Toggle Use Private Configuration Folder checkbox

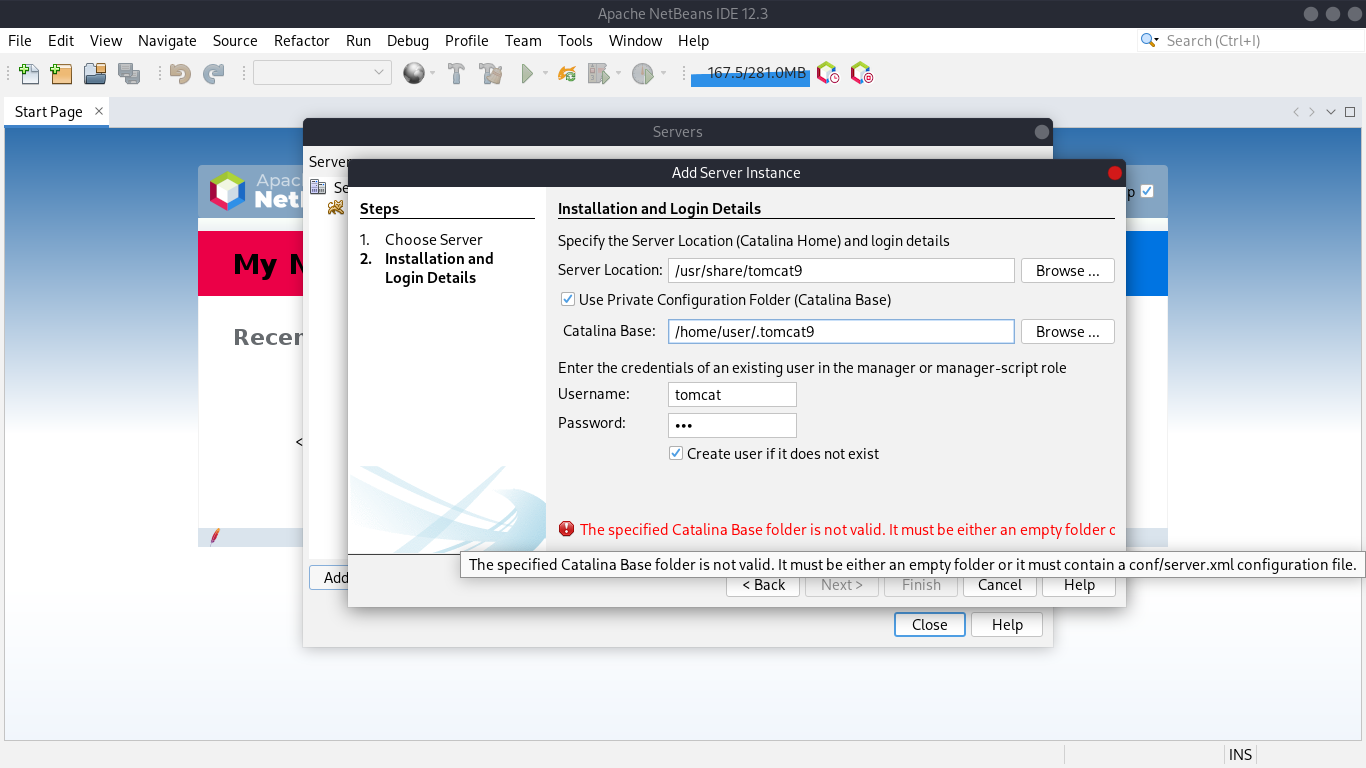[x=568, y=299]
